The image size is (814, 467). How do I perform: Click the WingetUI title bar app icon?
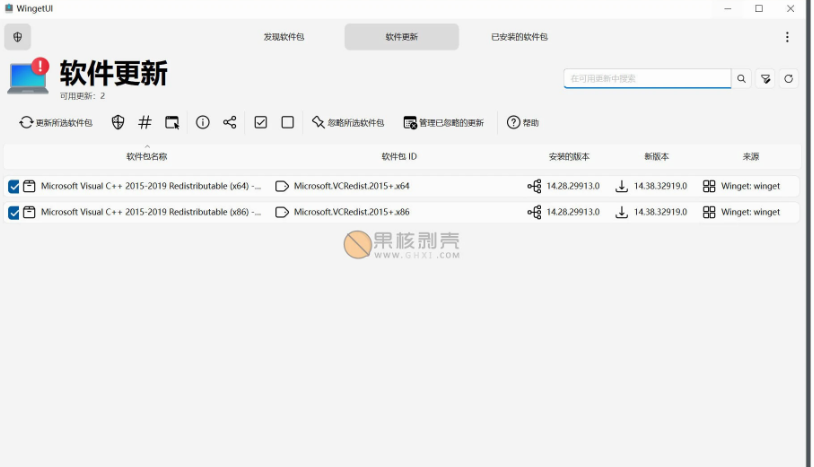[8, 8]
